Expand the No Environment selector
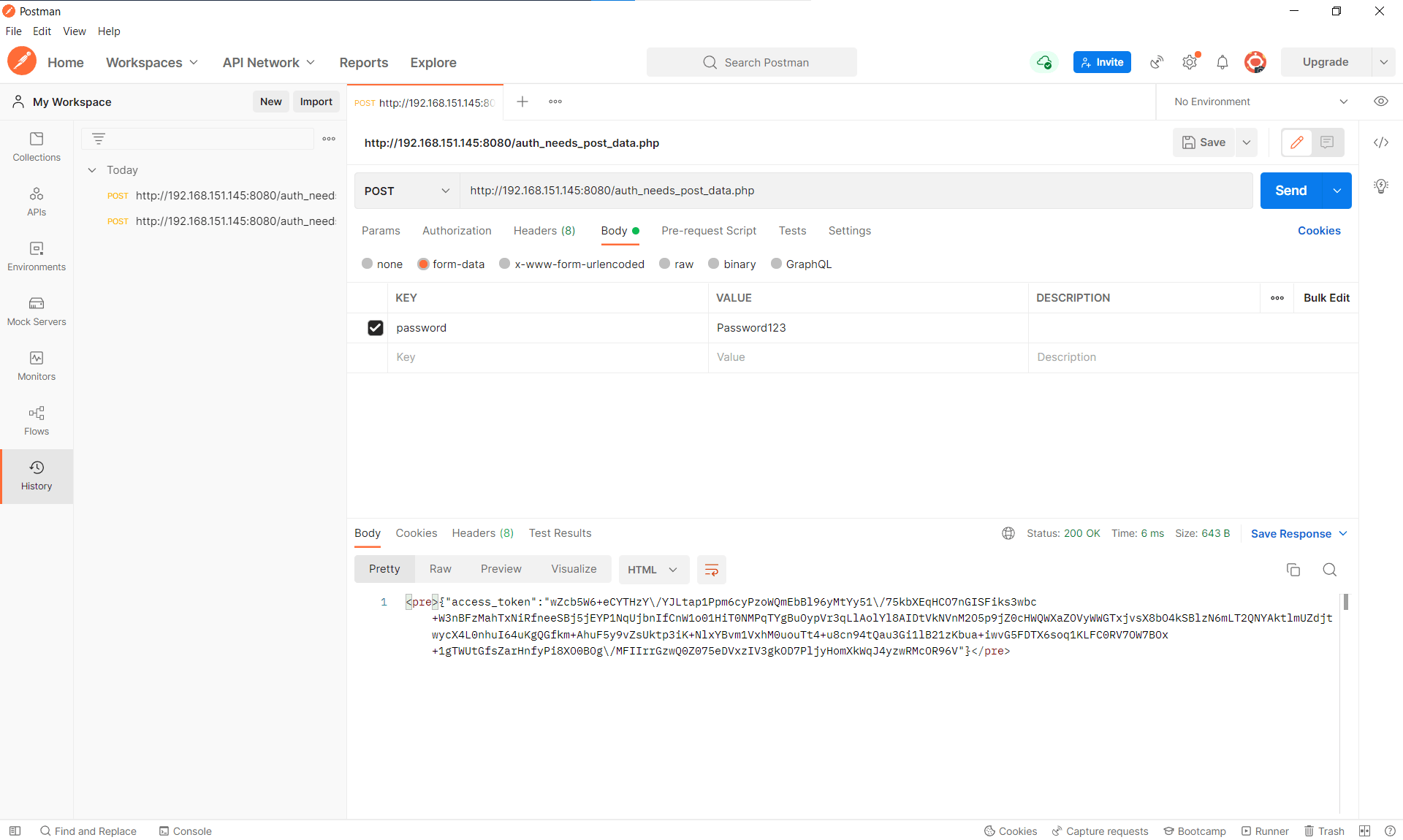This screenshot has height=840, width=1403. (1261, 102)
